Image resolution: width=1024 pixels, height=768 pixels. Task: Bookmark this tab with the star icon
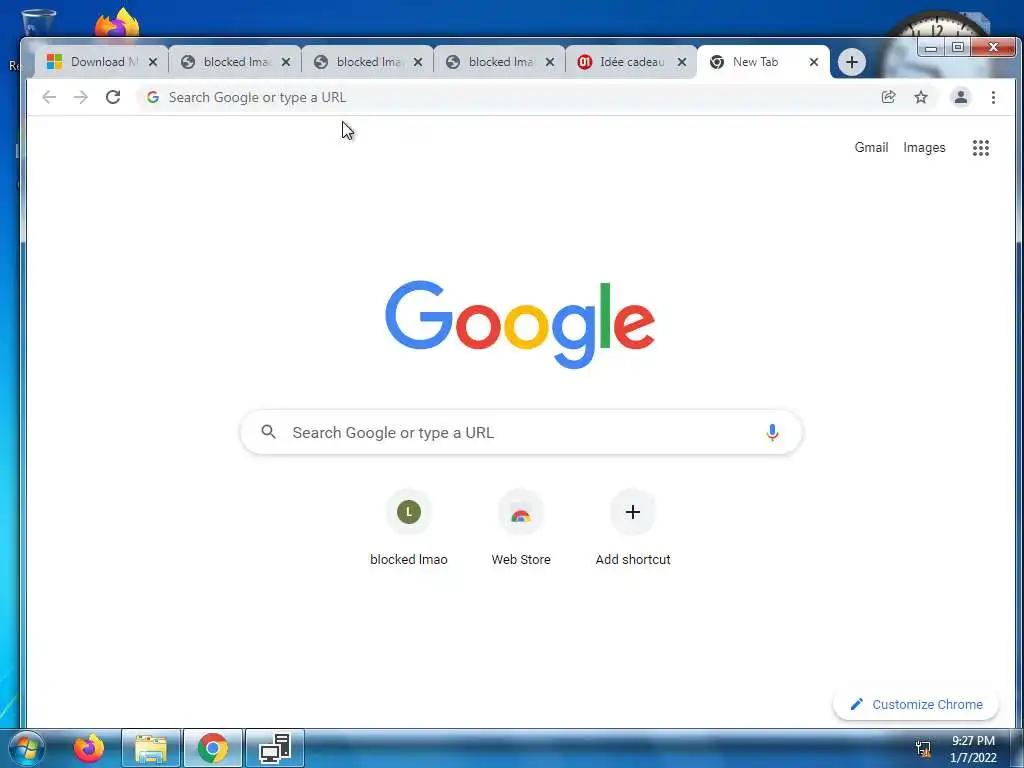[x=921, y=97]
